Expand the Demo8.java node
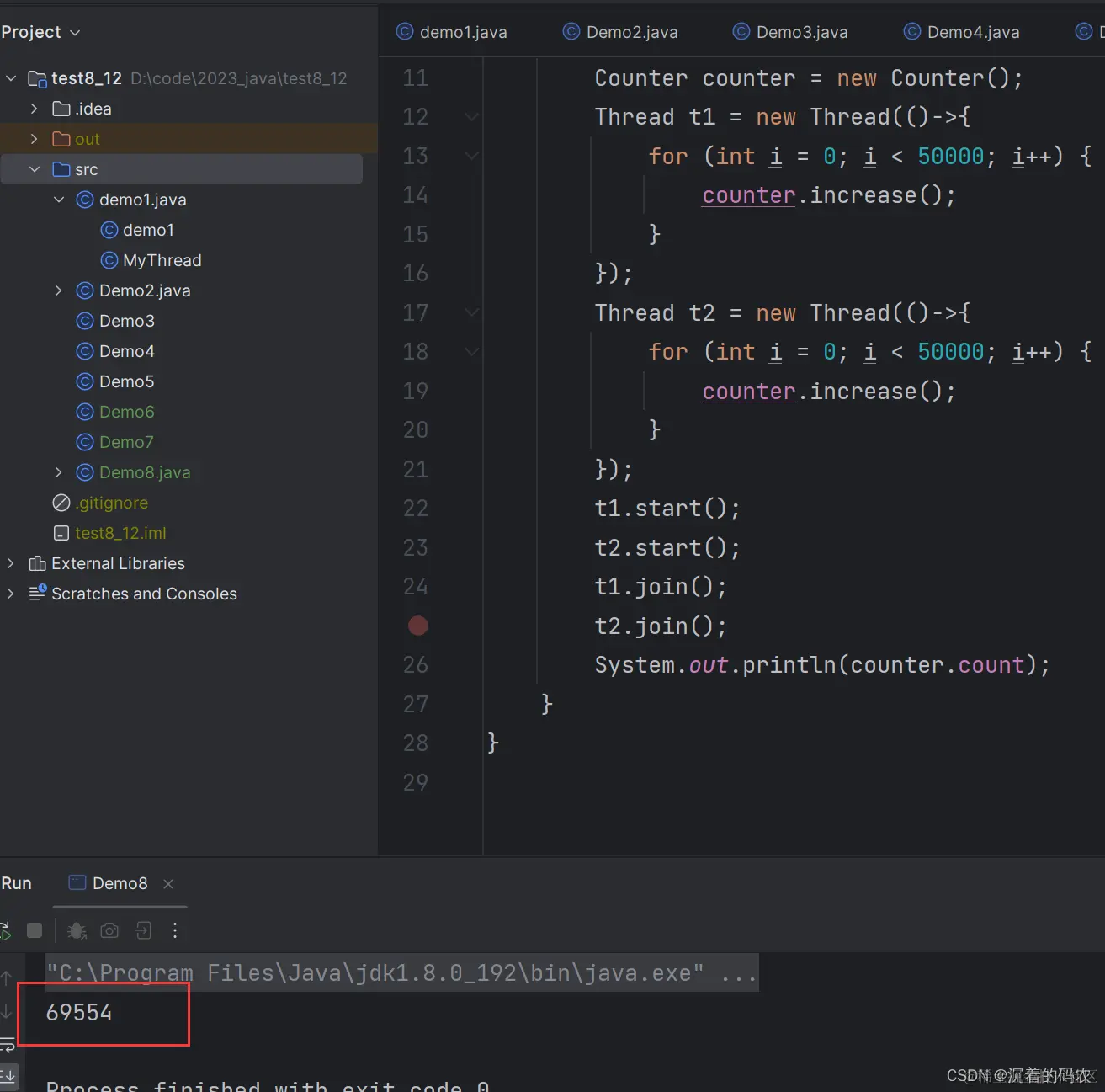 (58, 472)
